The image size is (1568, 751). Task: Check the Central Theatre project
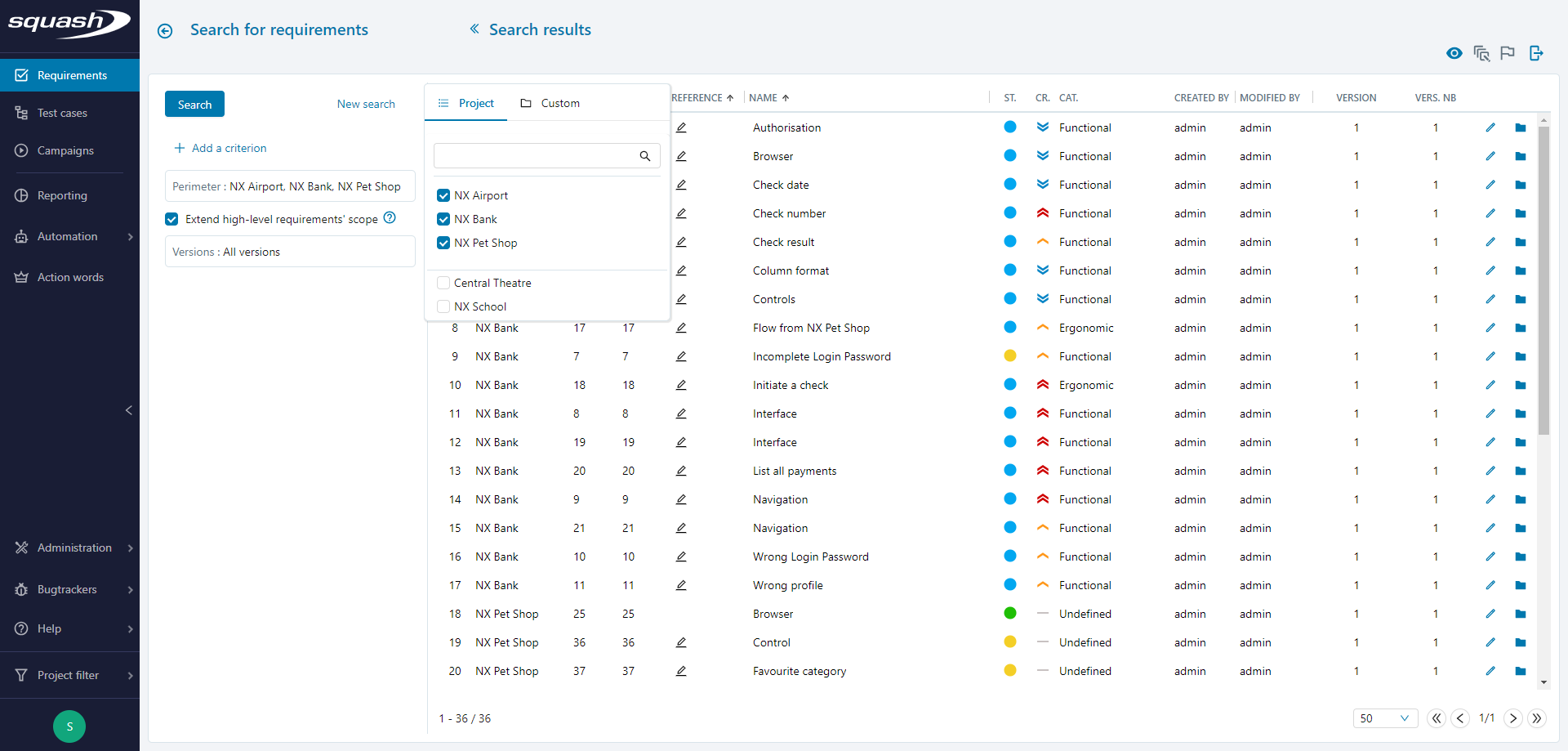pyautogui.click(x=443, y=282)
